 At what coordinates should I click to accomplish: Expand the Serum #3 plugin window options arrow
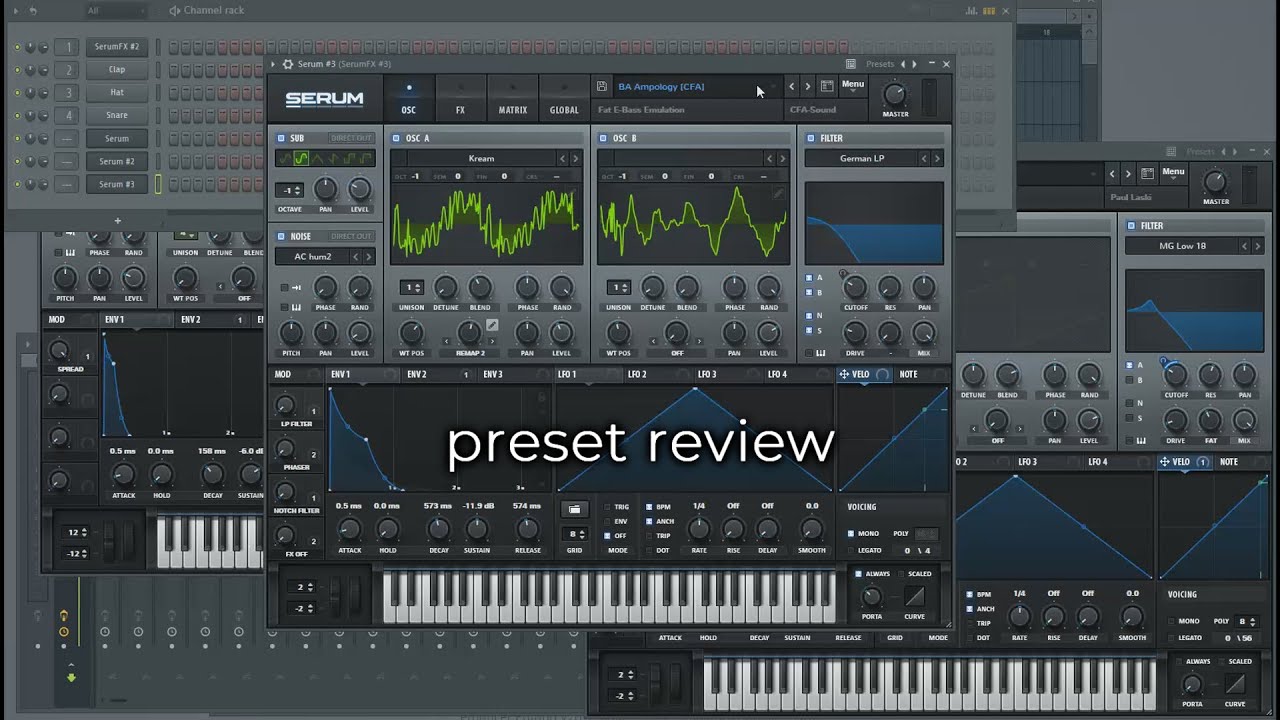click(275, 64)
